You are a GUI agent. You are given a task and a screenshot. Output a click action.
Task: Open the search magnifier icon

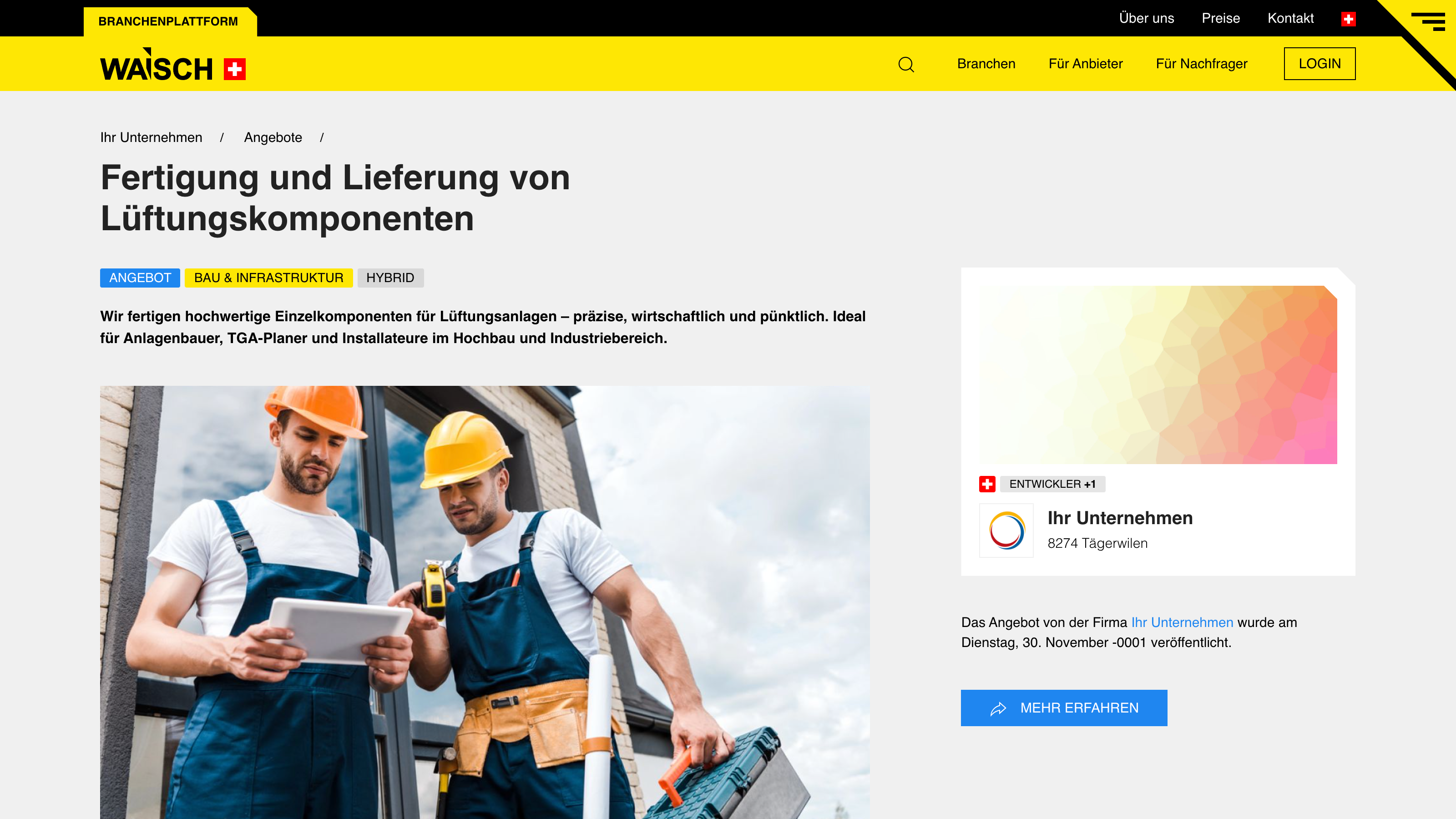tap(906, 64)
